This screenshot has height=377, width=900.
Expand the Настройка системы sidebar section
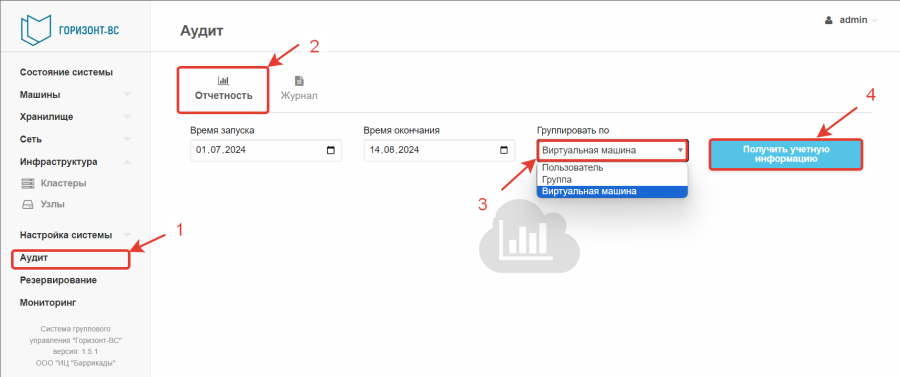(x=127, y=235)
